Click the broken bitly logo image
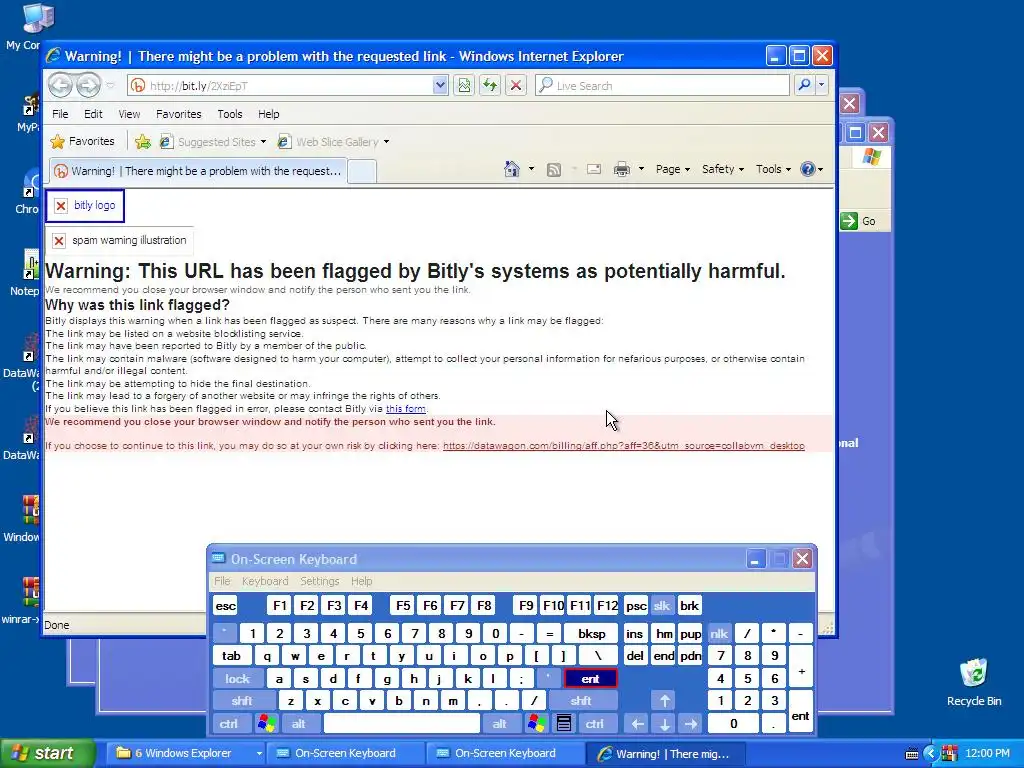 86,206
